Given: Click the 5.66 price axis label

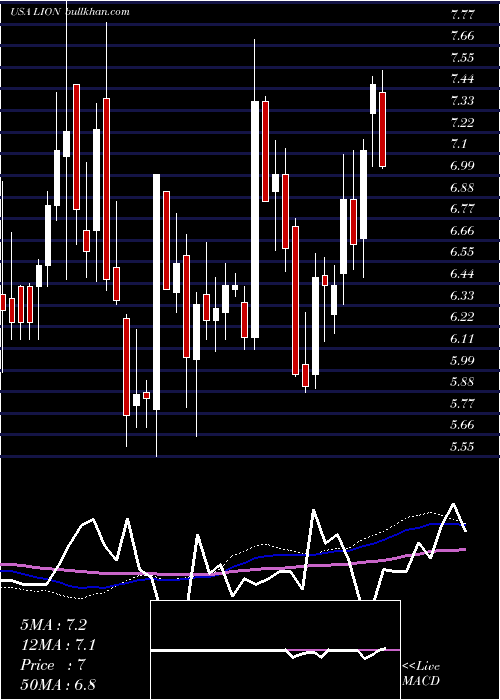Looking at the screenshot, I should pos(462,425).
